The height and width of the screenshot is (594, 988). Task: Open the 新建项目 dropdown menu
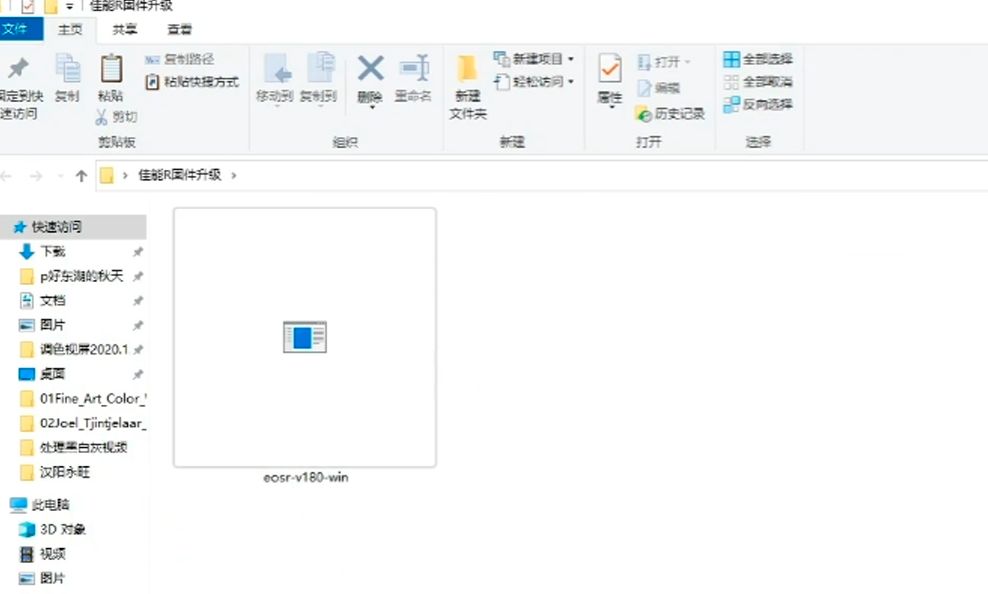568,60
